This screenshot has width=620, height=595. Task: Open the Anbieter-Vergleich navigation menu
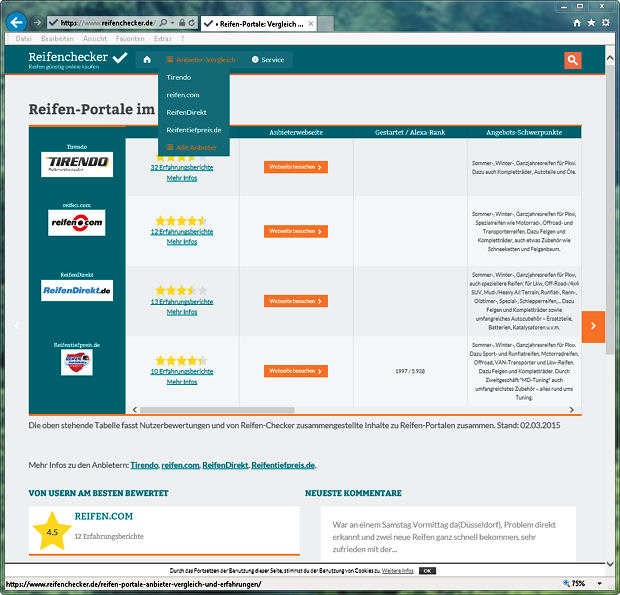tap(201, 60)
